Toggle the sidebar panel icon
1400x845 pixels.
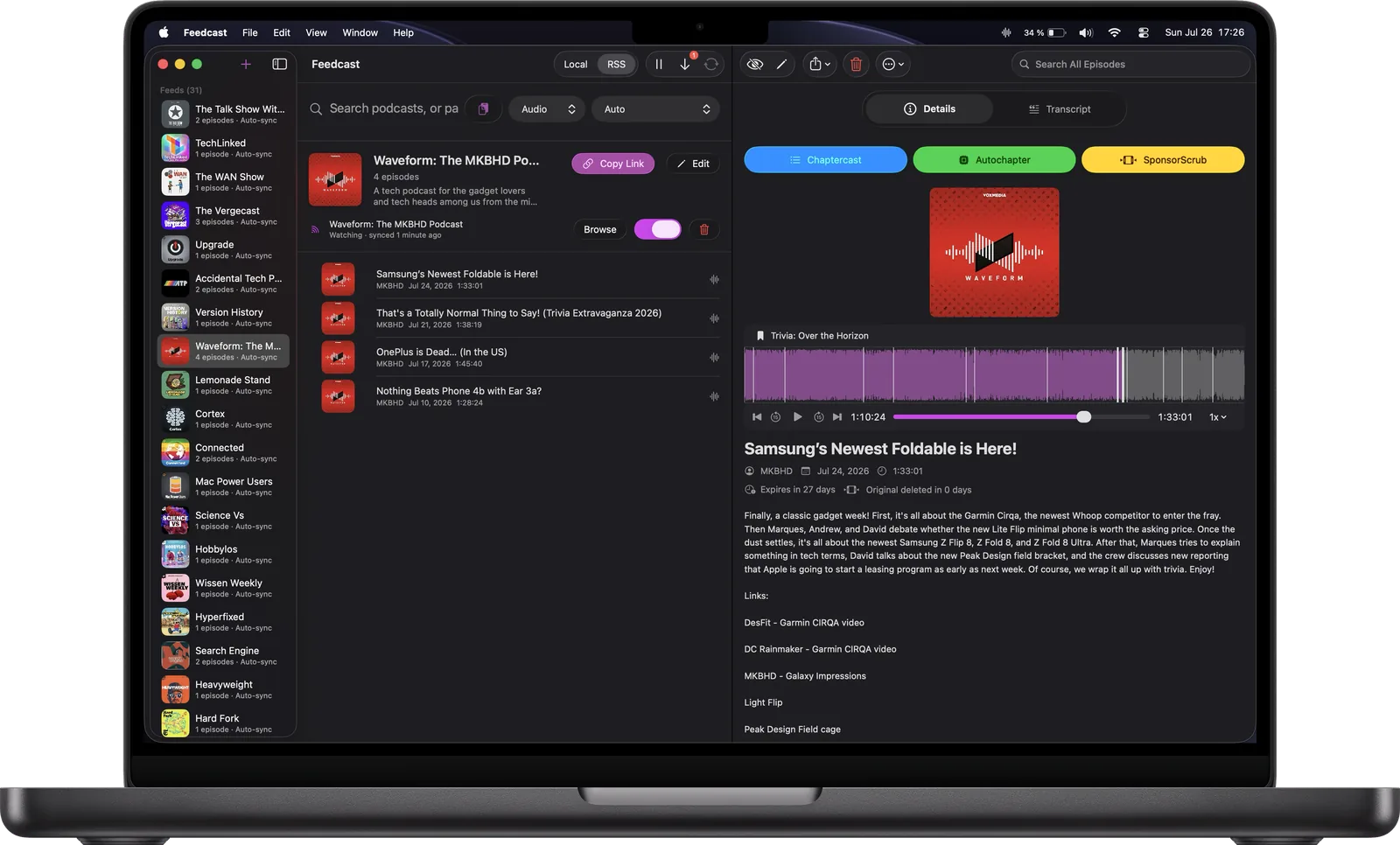(280, 64)
